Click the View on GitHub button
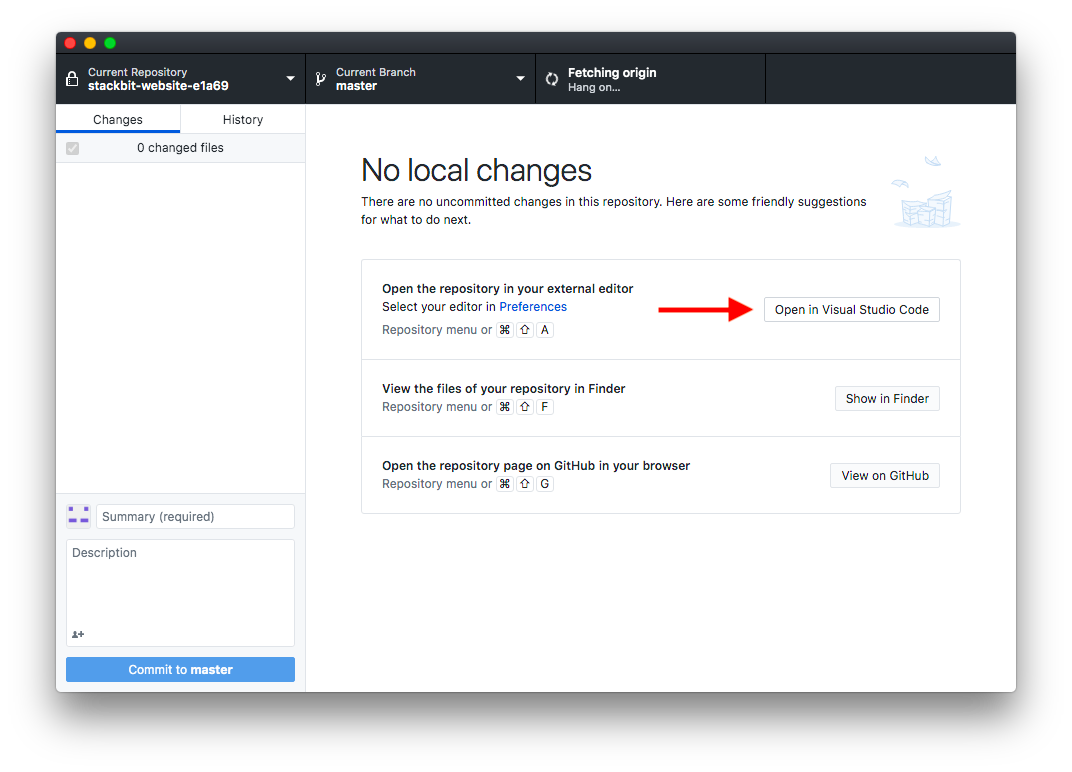This screenshot has height=772, width=1072. click(885, 476)
